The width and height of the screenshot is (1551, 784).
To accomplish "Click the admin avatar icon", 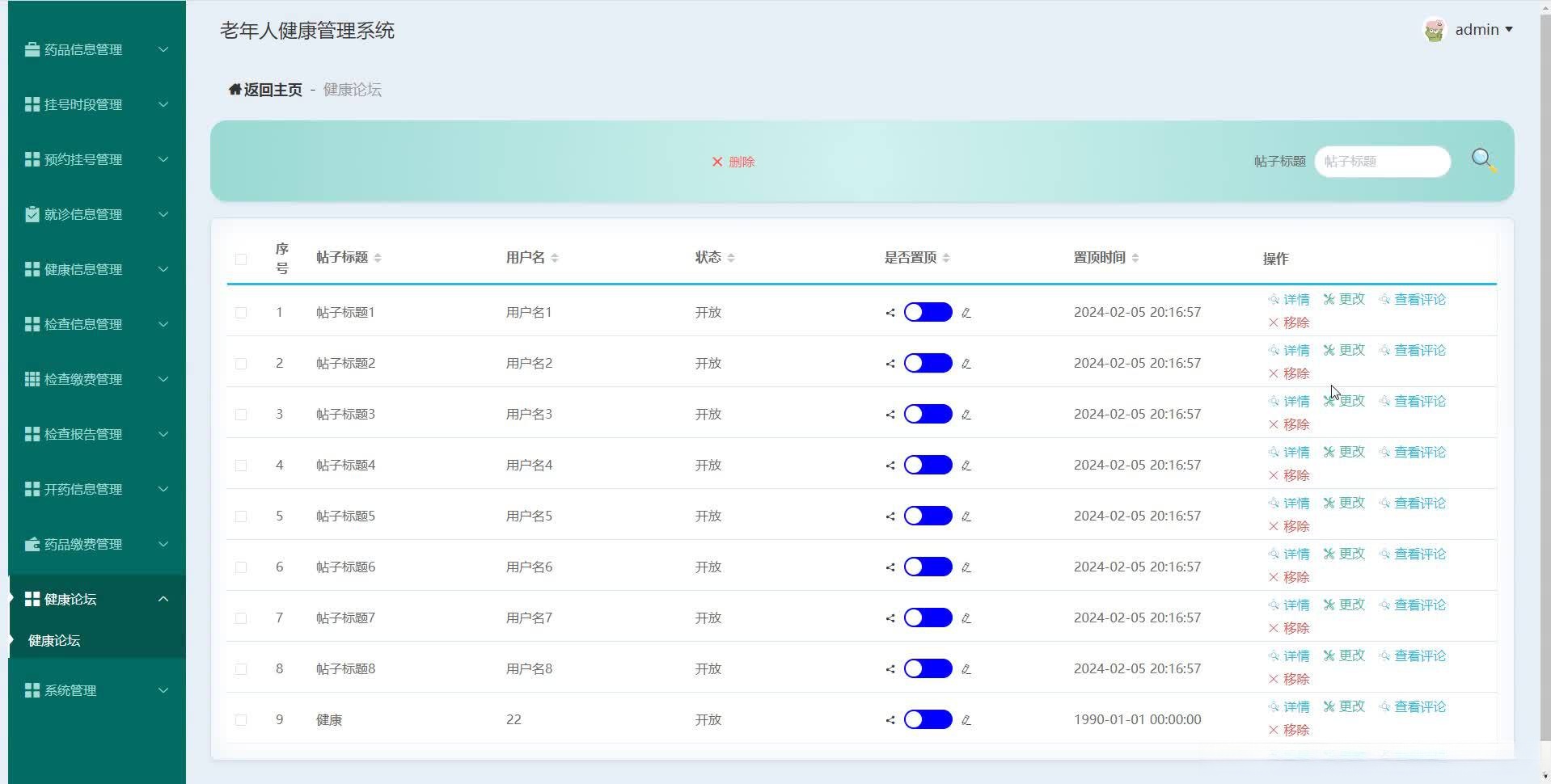I will pyautogui.click(x=1435, y=31).
